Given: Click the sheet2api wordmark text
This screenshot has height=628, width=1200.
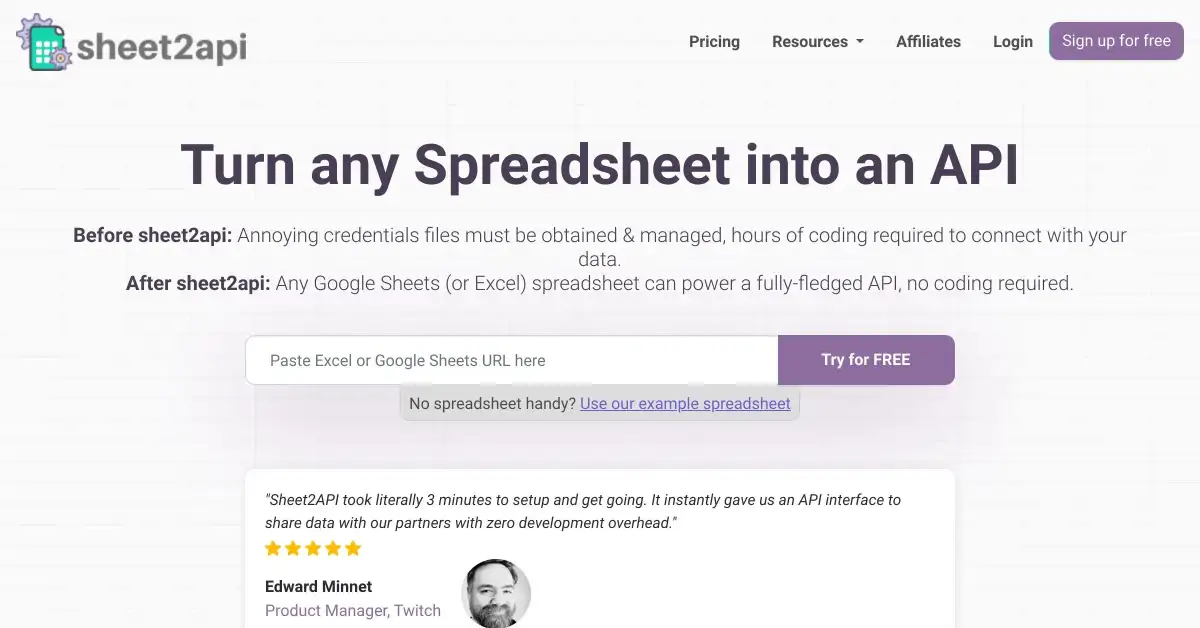Looking at the screenshot, I should pyautogui.click(x=161, y=46).
